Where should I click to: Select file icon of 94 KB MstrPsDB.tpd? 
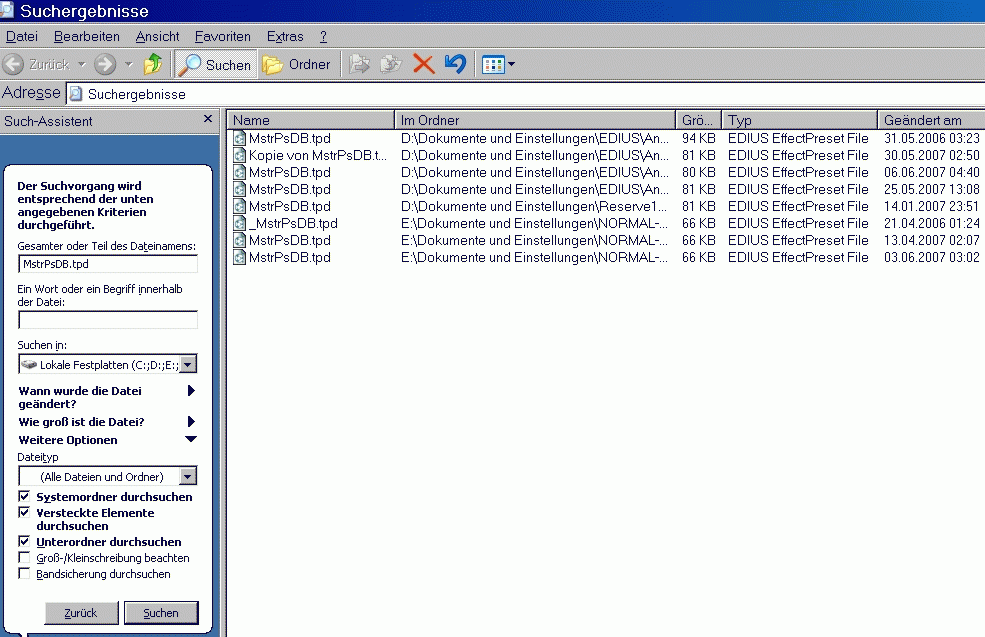tap(239, 138)
